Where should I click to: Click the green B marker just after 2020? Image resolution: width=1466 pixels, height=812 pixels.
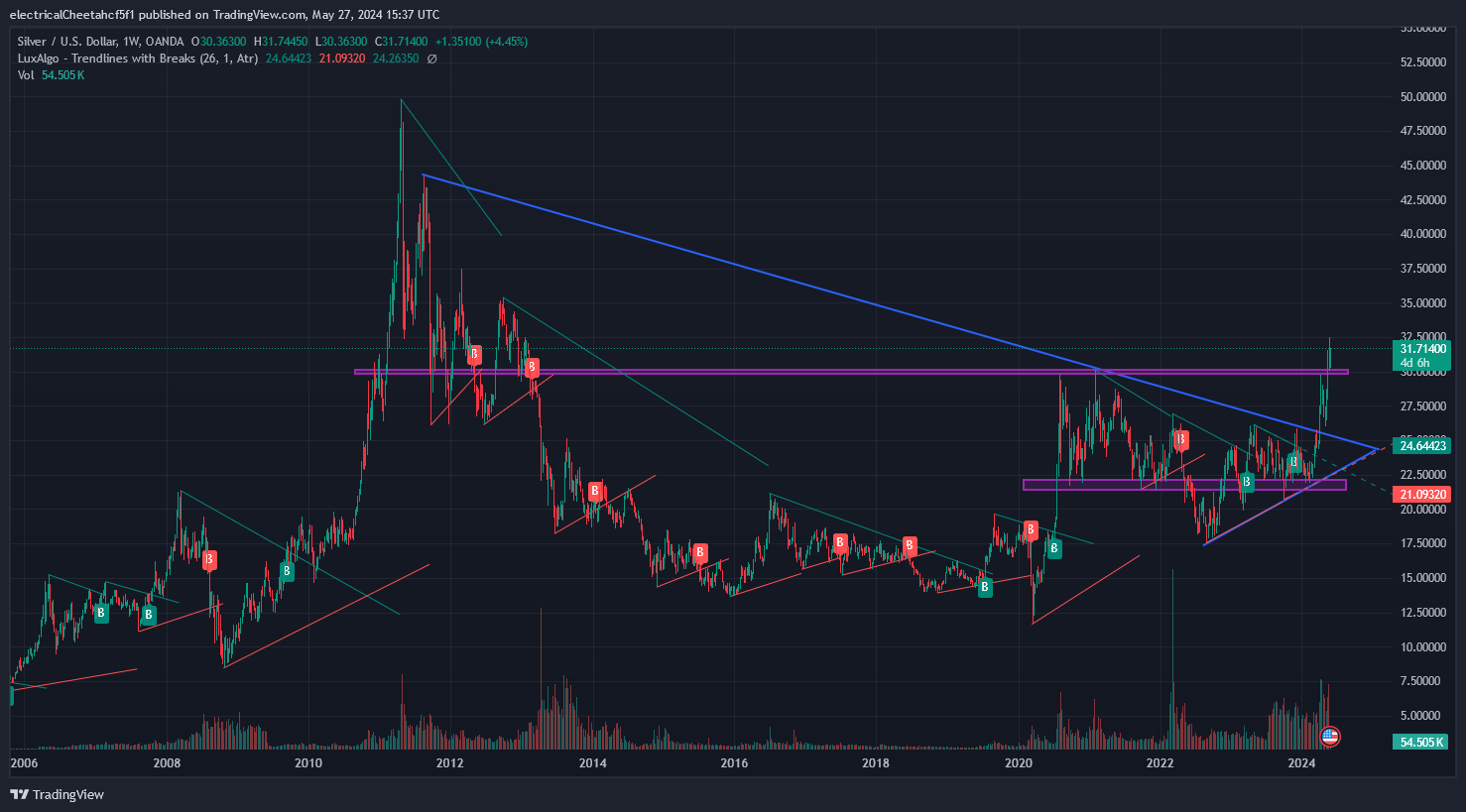[x=1054, y=548]
